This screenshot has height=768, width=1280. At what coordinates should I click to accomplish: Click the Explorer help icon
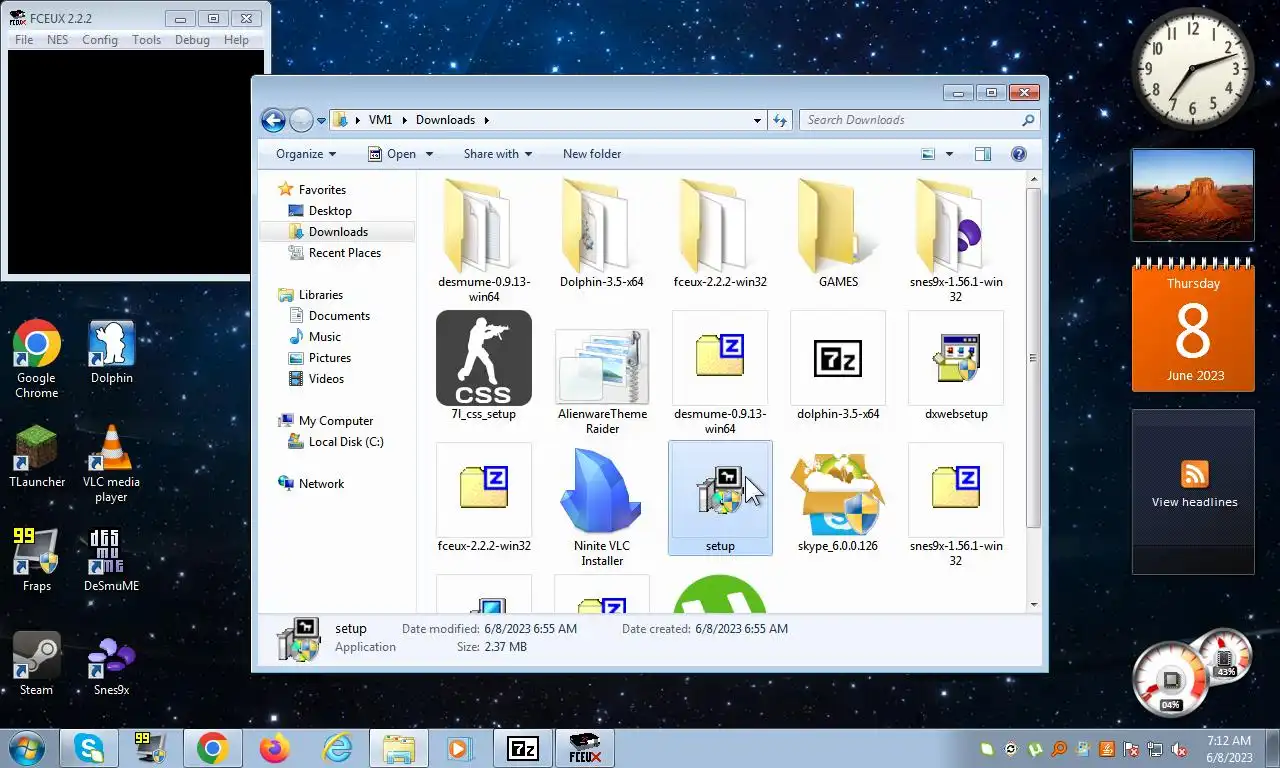1019,154
